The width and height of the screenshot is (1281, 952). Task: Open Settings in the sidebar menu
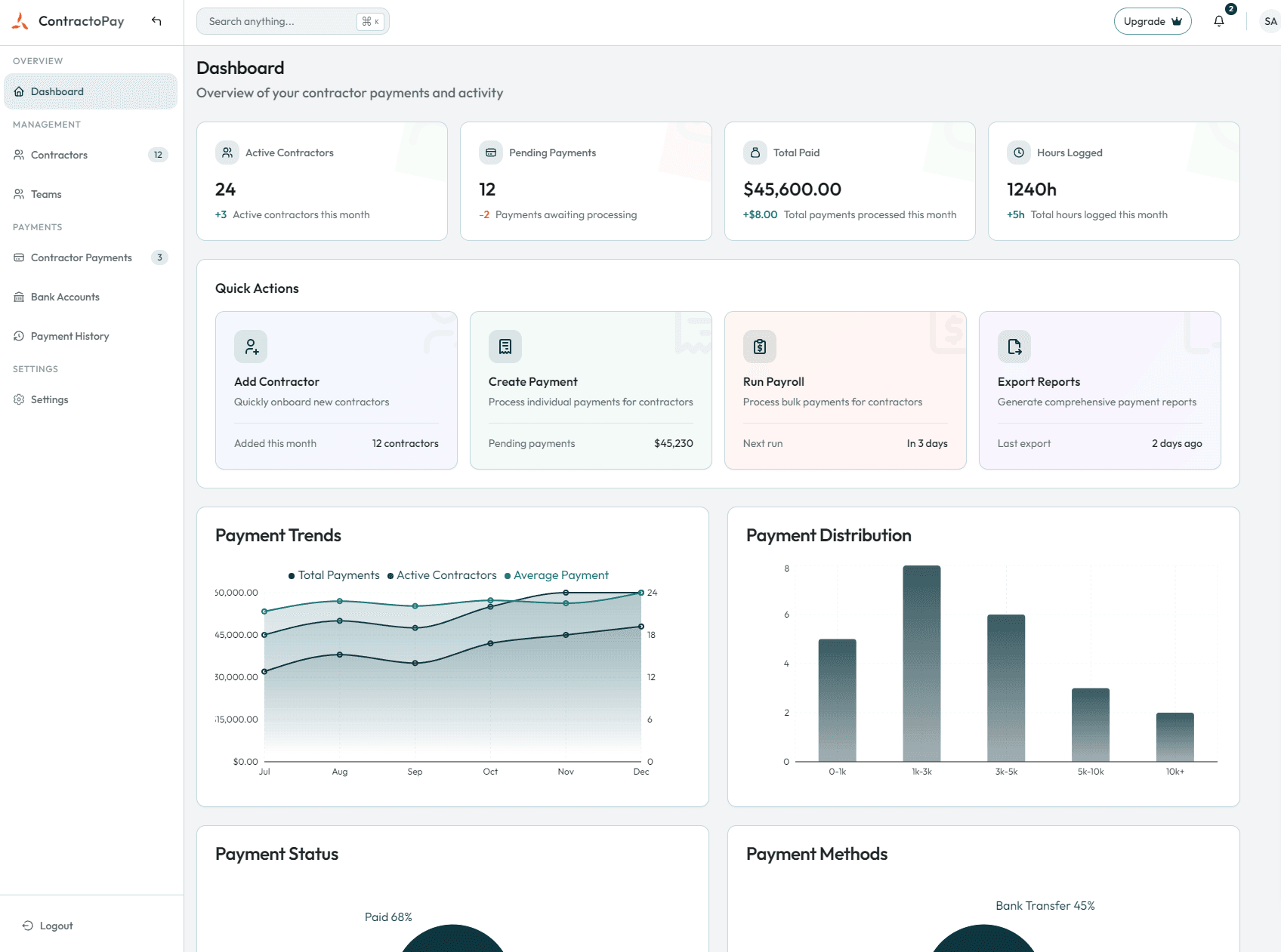click(x=91, y=399)
